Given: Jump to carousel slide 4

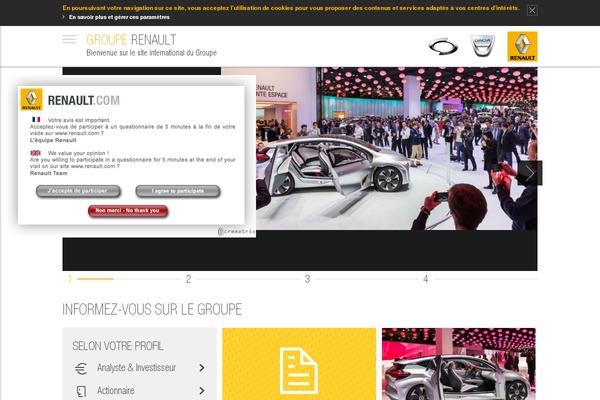Looking at the screenshot, I should click(x=426, y=279).
